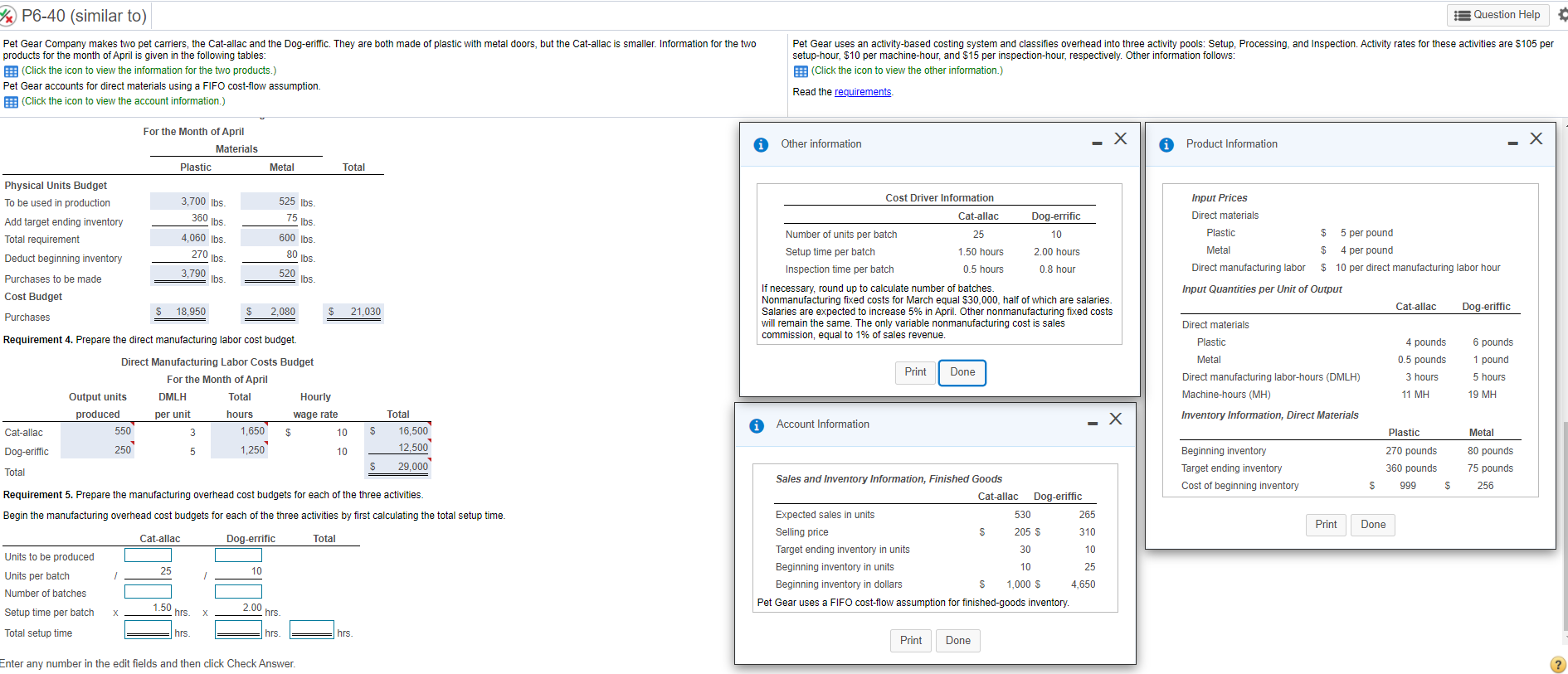Click Print in Product Information dialog
1568x674 pixels.
(x=1326, y=525)
